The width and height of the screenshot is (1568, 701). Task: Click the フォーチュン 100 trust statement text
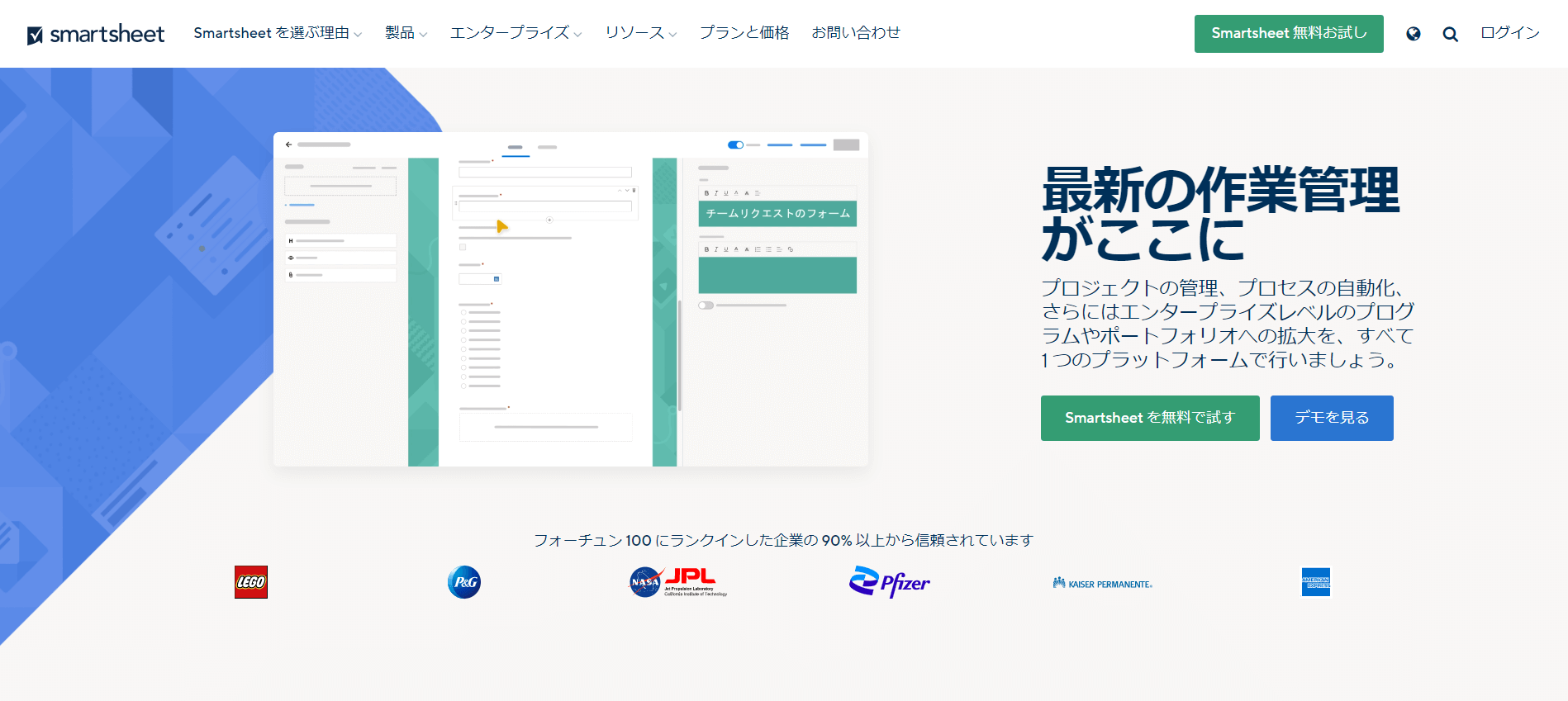tap(783, 540)
